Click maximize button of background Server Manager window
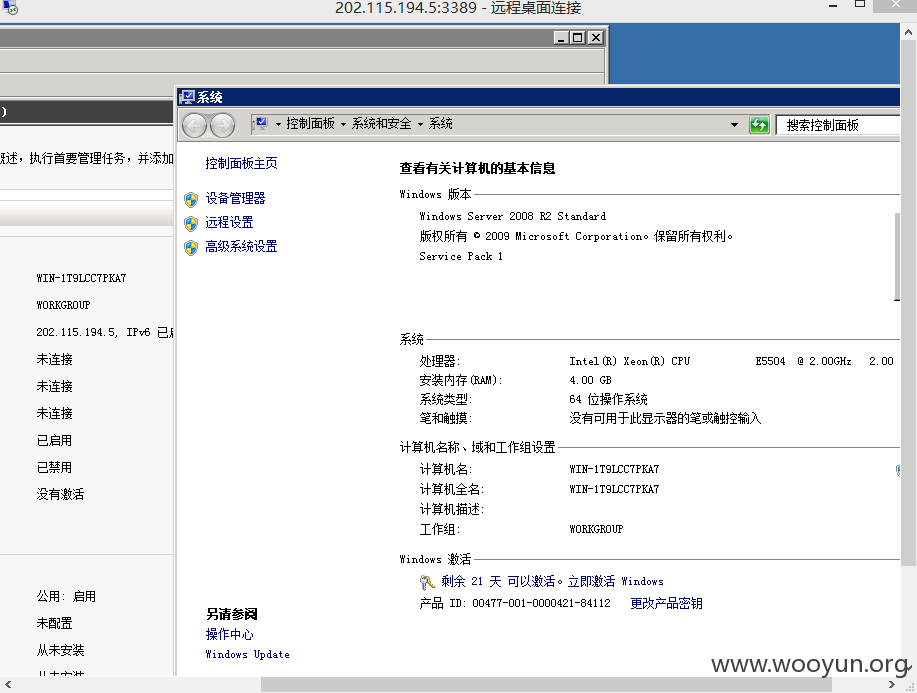The height and width of the screenshot is (693, 917). point(577,37)
